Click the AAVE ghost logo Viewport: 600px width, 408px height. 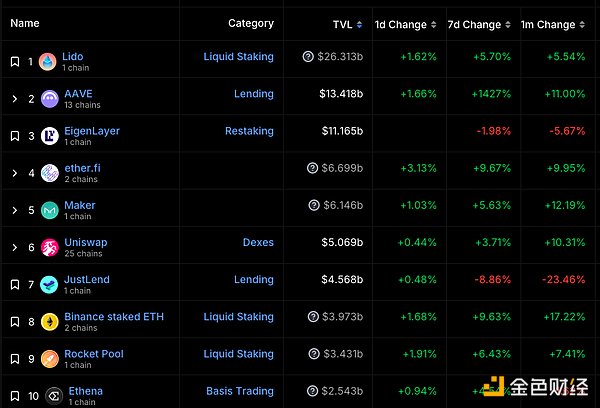[48, 99]
